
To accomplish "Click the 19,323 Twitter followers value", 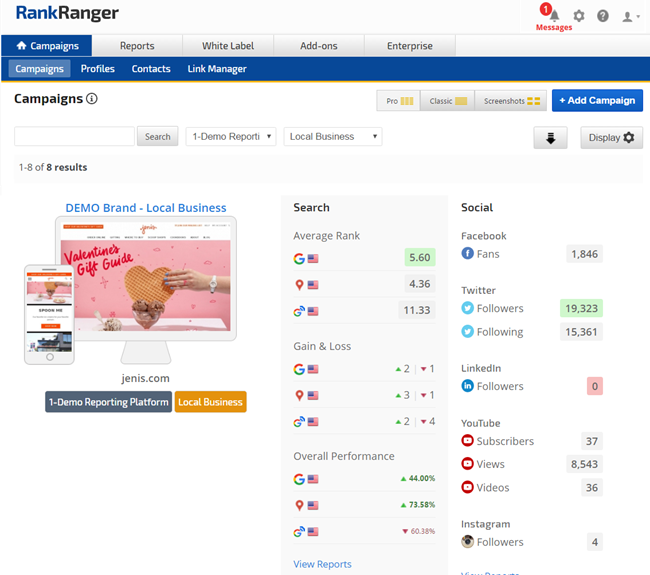I will coord(581,308).
